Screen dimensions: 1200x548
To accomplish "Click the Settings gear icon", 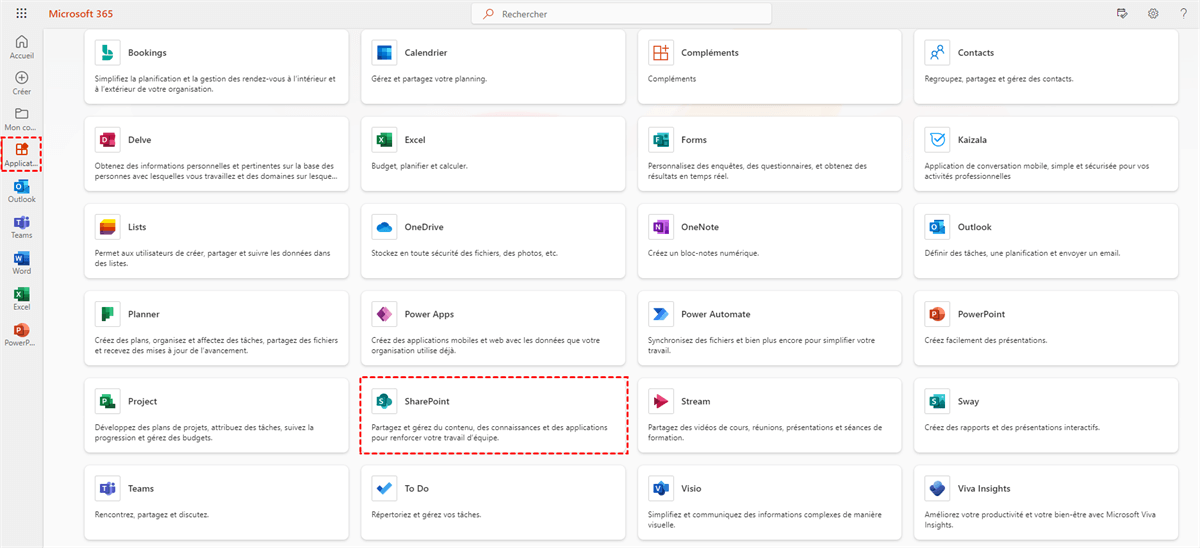I will click(x=1153, y=14).
